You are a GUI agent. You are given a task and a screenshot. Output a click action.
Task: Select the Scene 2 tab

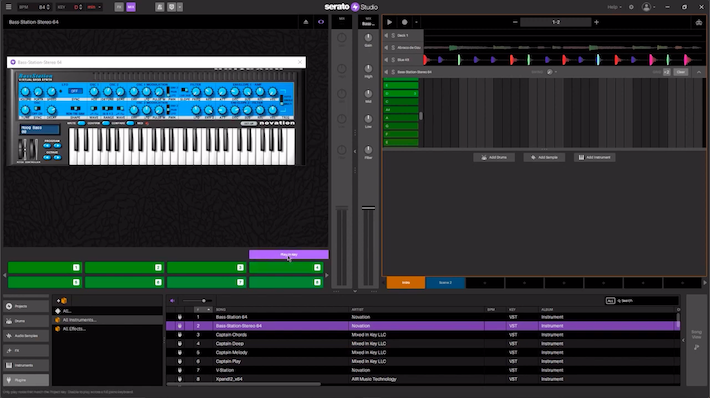(x=445, y=283)
